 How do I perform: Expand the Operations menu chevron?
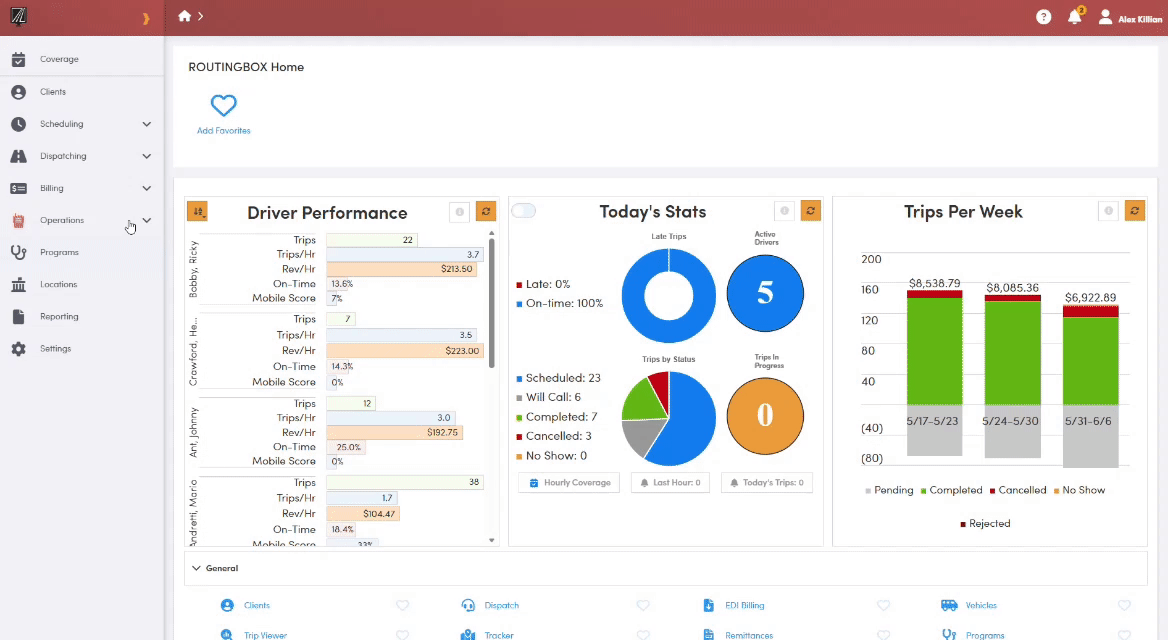[147, 220]
